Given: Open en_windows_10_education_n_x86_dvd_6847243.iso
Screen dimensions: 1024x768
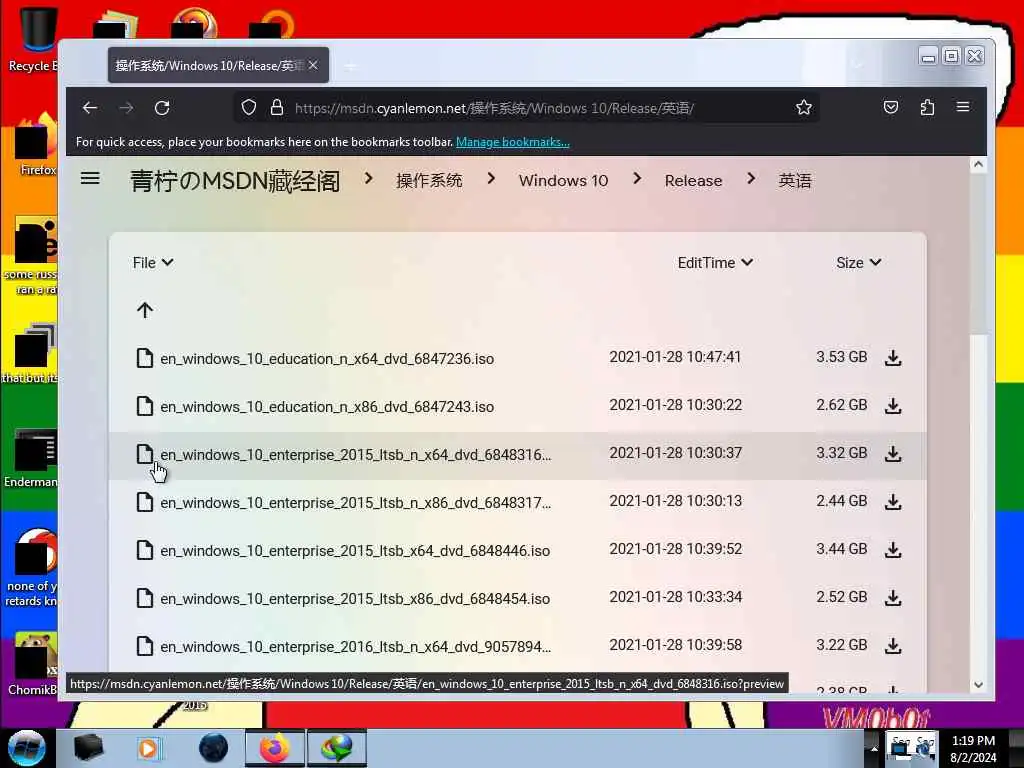Looking at the screenshot, I should click(327, 406).
